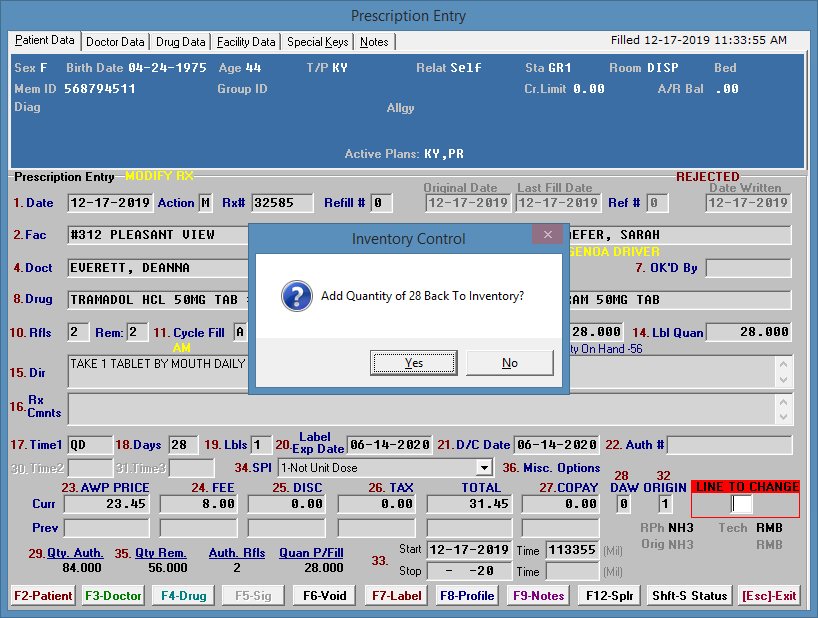The image size is (818, 618).
Task: Select the Facility Data tab
Action: 246,42
